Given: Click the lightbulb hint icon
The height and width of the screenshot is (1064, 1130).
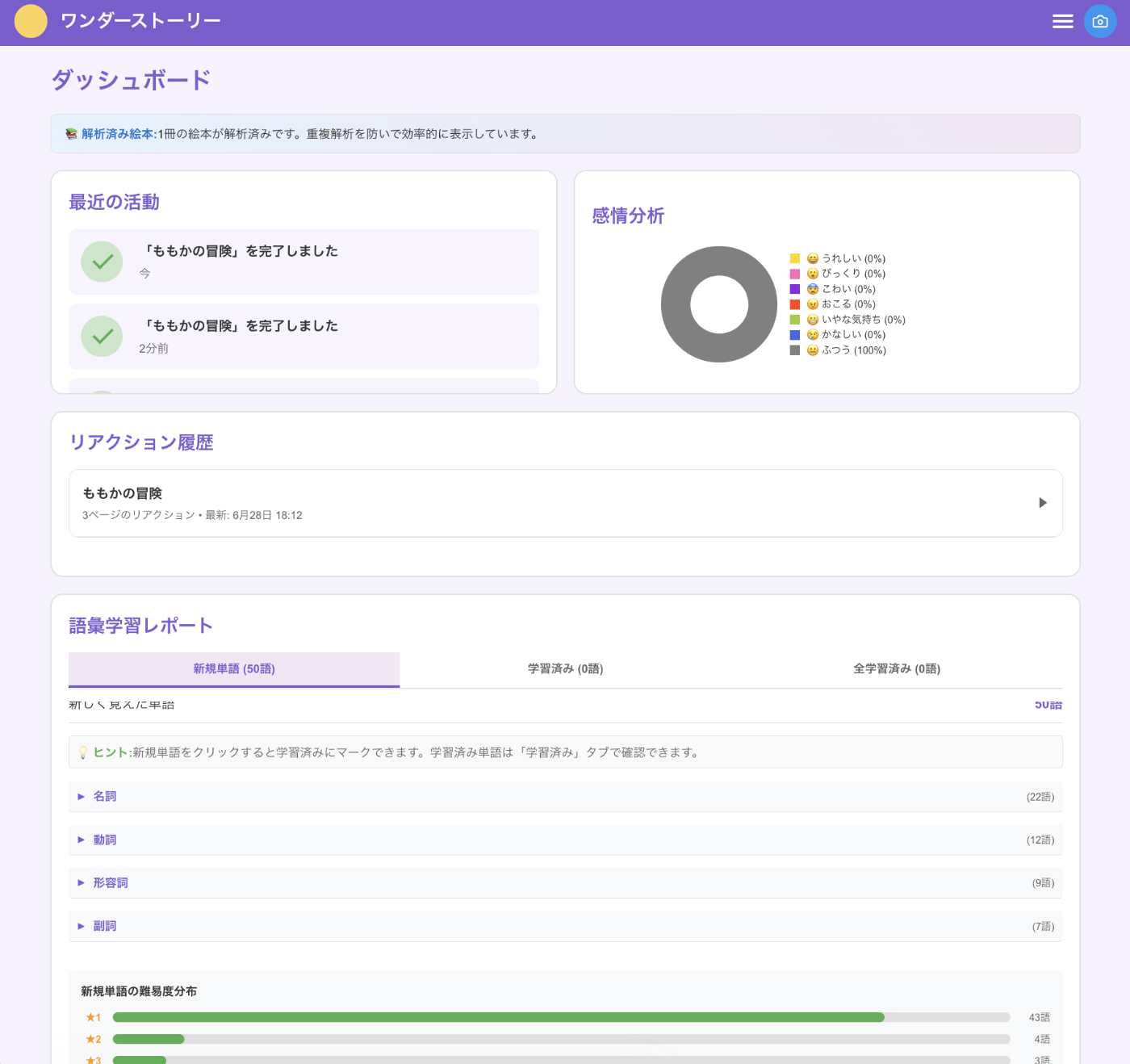Looking at the screenshot, I should [x=82, y=752].
